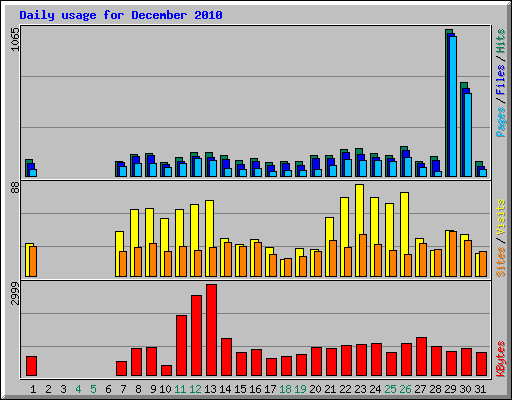Click green weekend day label 19
This screenshot has width=512, height=400.
[300, 389]
